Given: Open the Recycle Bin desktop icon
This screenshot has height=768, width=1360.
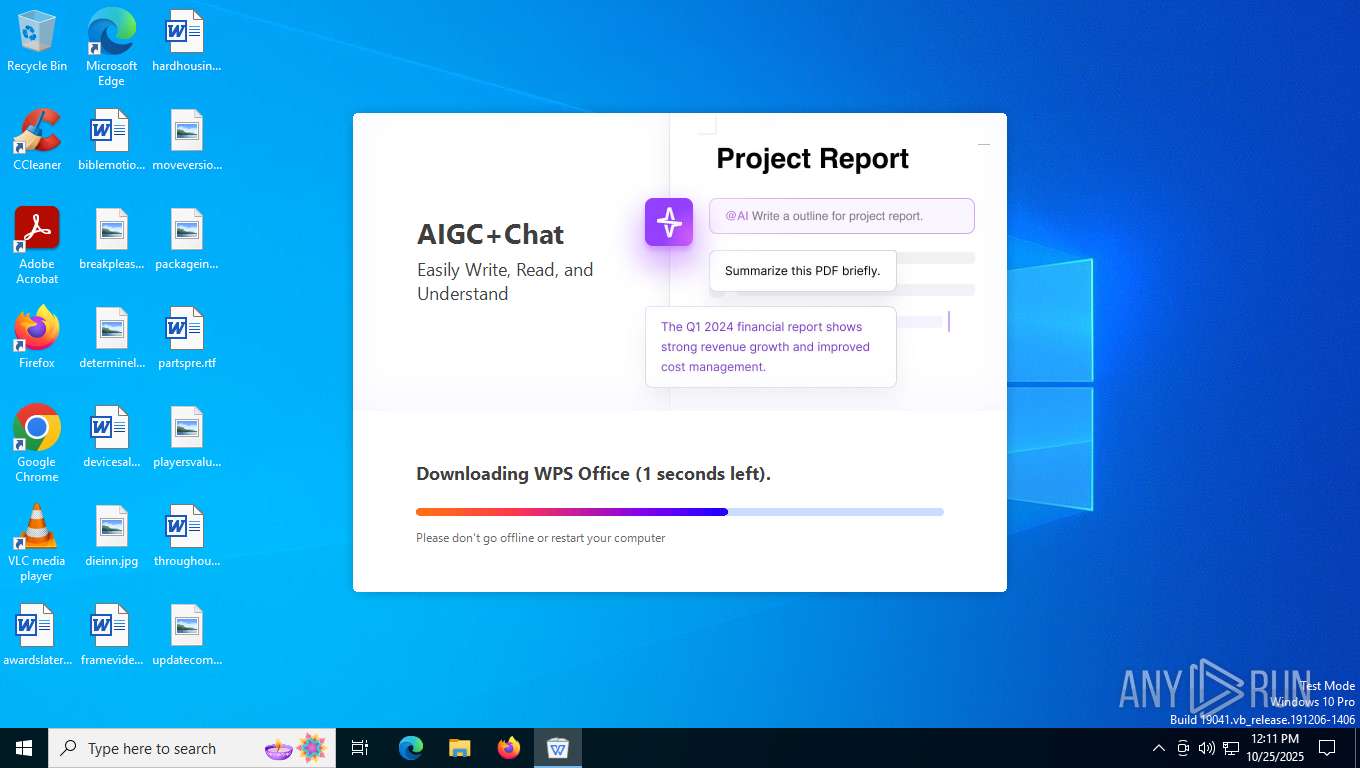Looking at the screenshot, I should pos(37,42).
